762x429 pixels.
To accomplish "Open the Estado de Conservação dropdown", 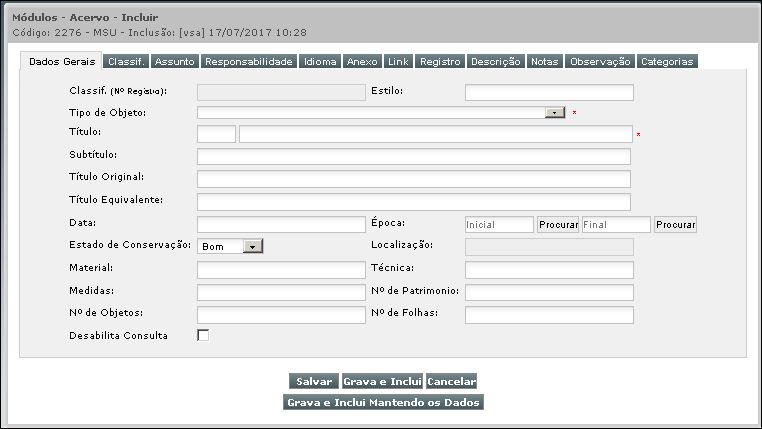I will (x=252, y=246).
